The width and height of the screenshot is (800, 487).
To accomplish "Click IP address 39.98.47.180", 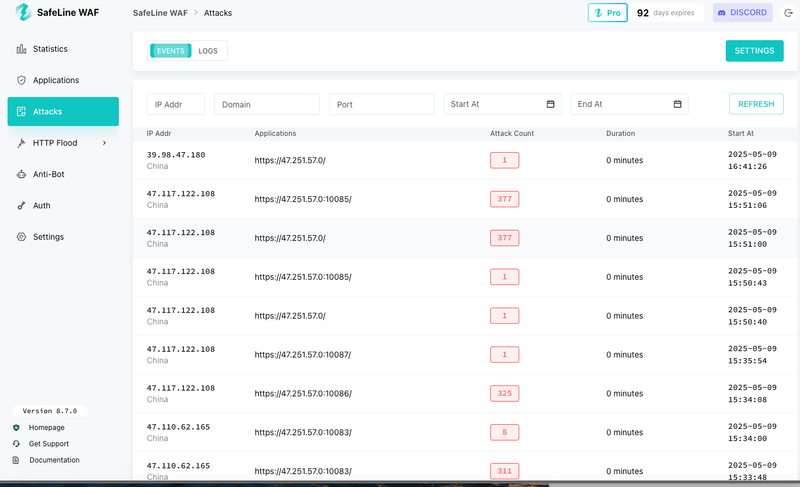I will tap(176, 155).
